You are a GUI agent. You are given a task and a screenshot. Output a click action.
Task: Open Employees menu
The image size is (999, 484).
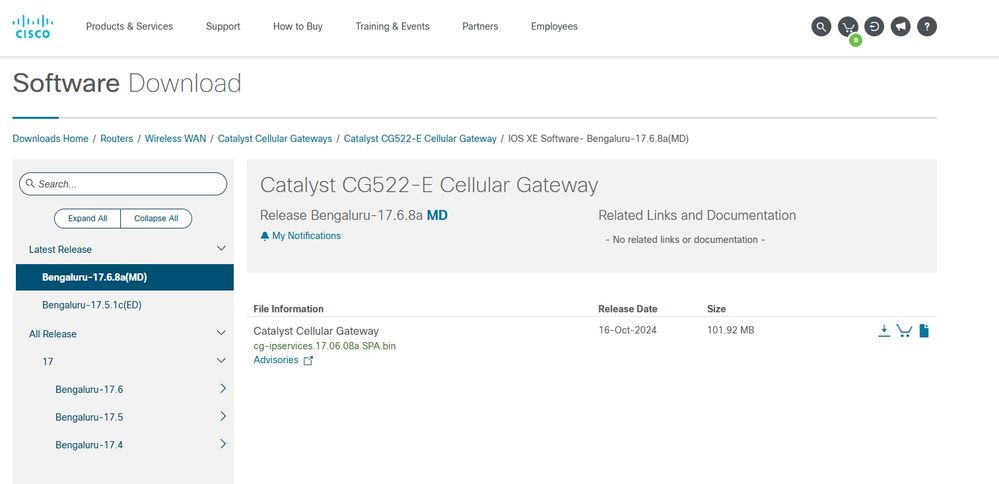click(554, 27)
